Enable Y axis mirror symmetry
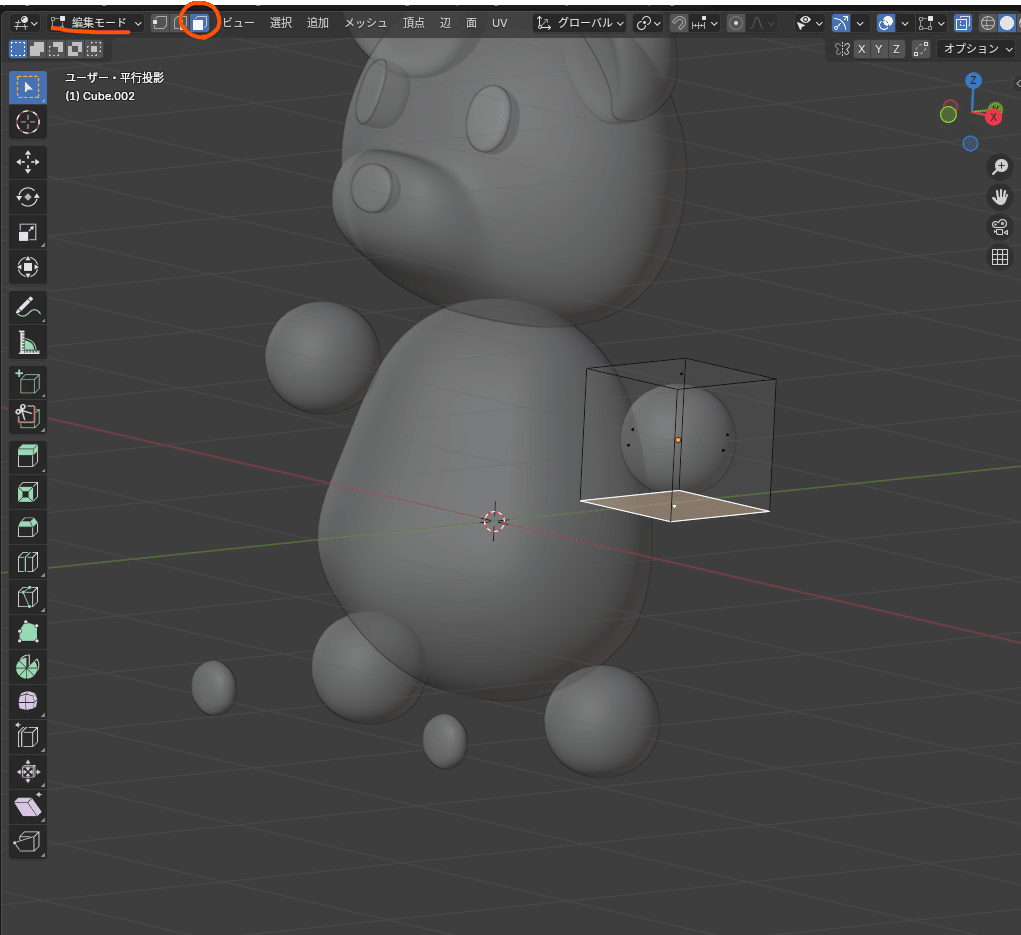The height and width of the screenshot is (935, 1021). coord(879,49)
